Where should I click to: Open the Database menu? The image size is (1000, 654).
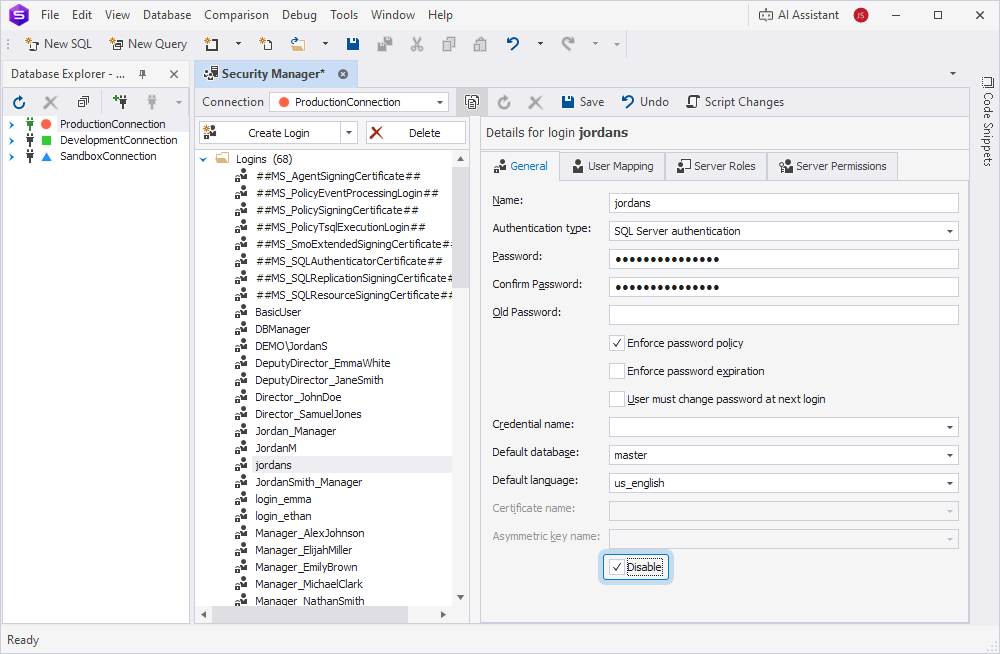[x=166, y=14]
